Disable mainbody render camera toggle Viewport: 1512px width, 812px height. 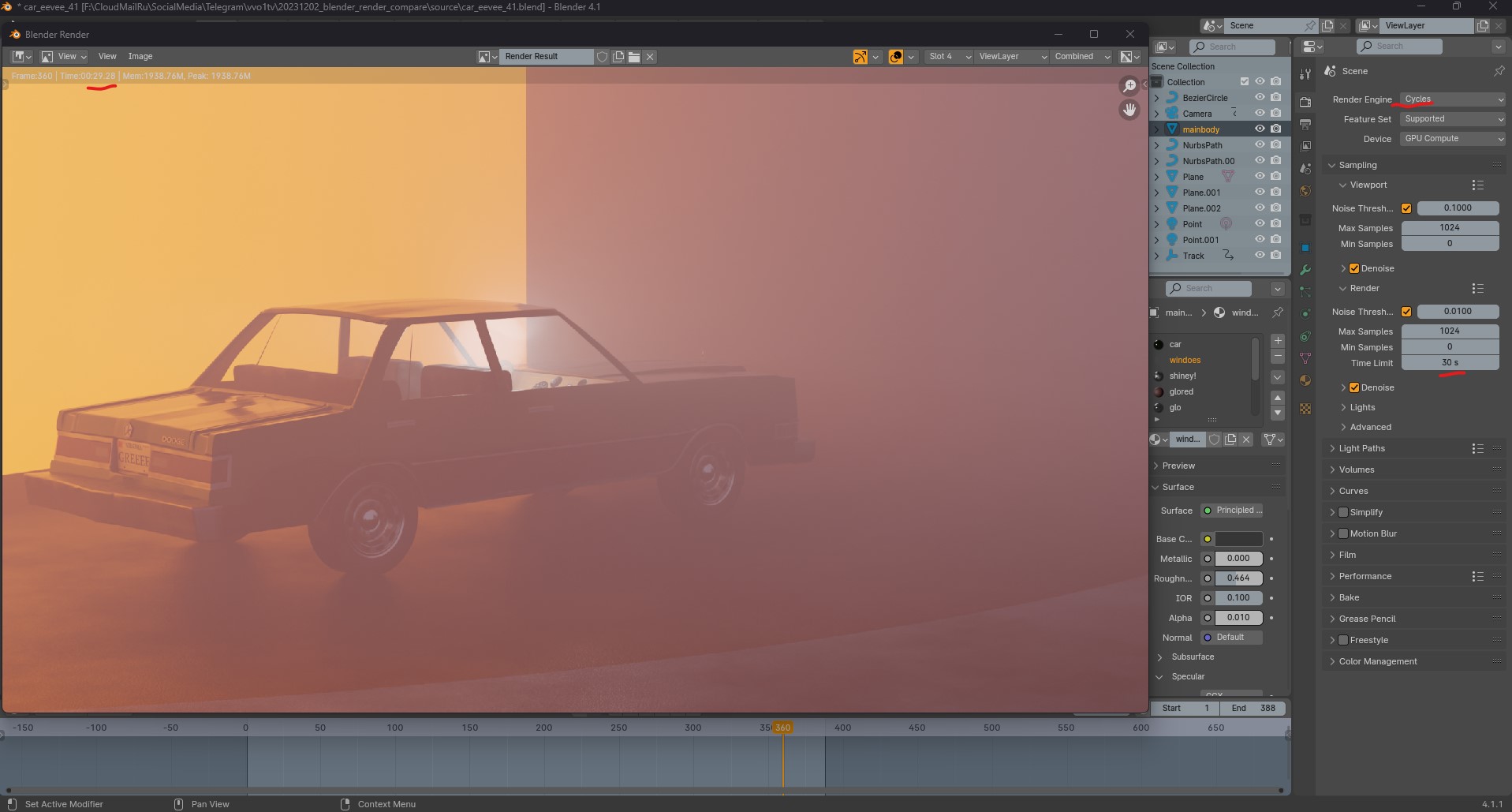(x=1275, y=129)
